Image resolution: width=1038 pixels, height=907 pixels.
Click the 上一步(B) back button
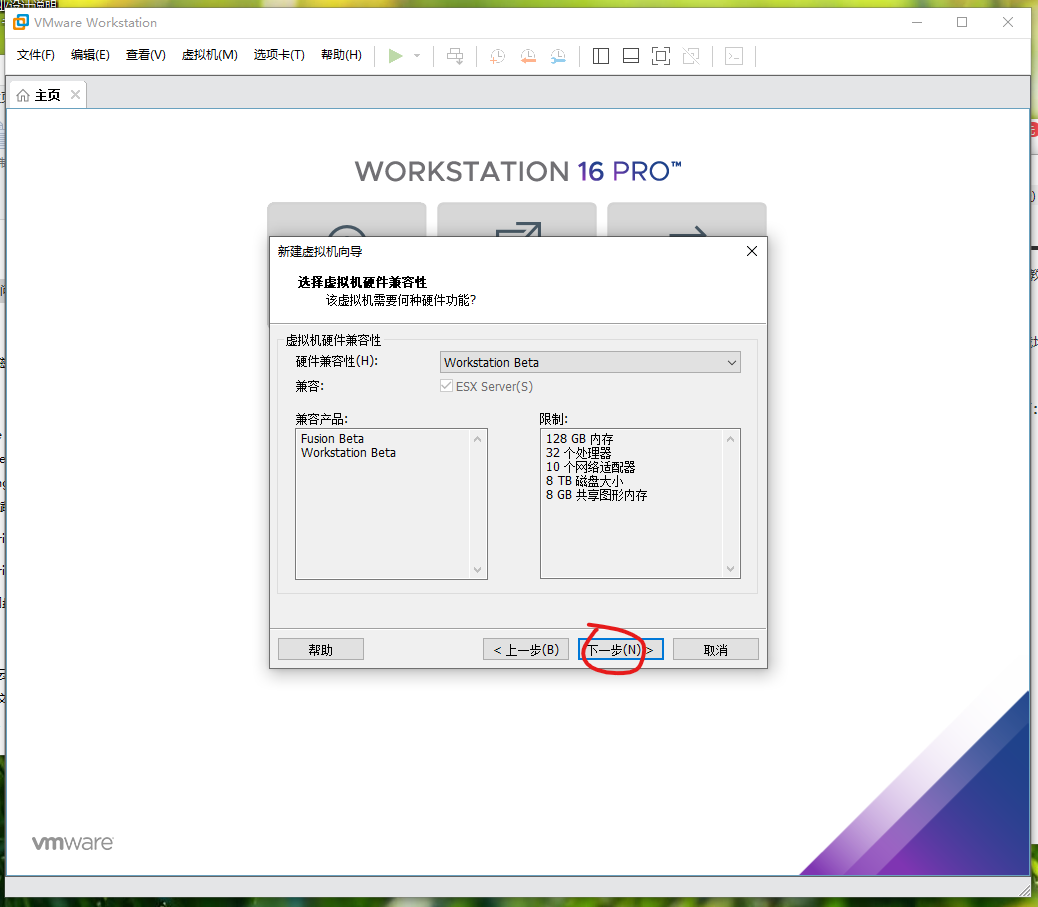click(526, 649)
